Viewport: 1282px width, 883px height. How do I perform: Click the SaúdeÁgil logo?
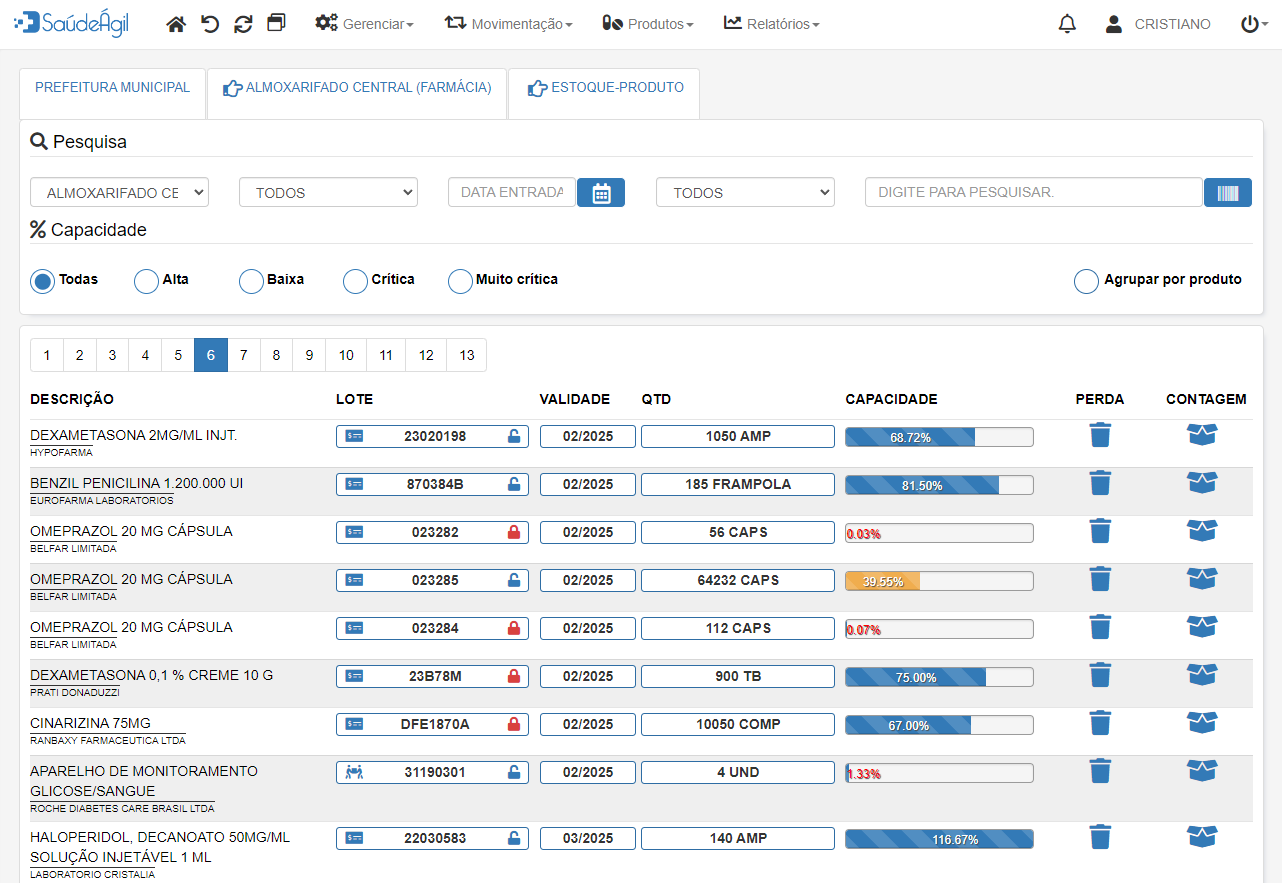click(71, 24)
